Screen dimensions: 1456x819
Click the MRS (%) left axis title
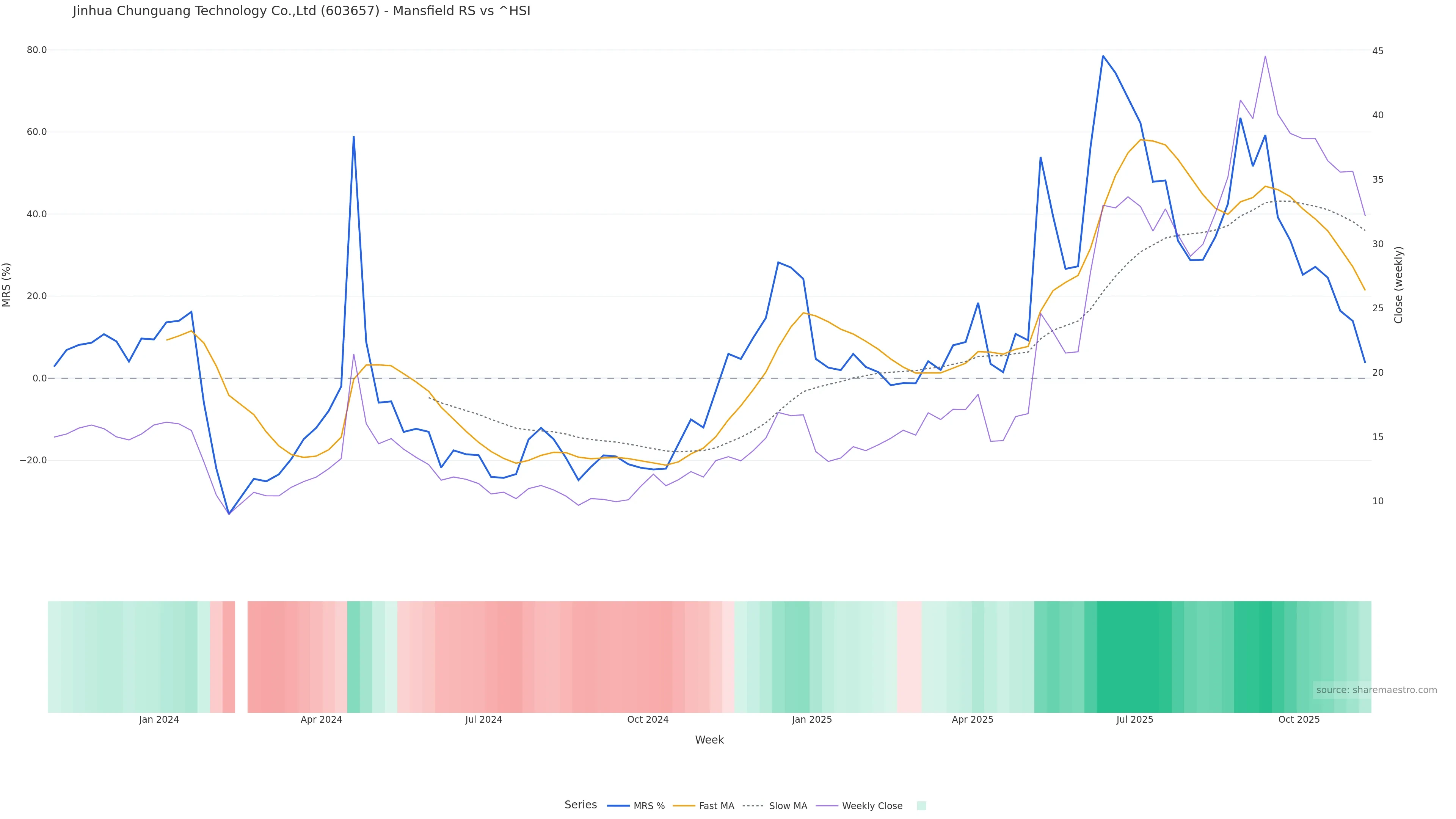7,285
